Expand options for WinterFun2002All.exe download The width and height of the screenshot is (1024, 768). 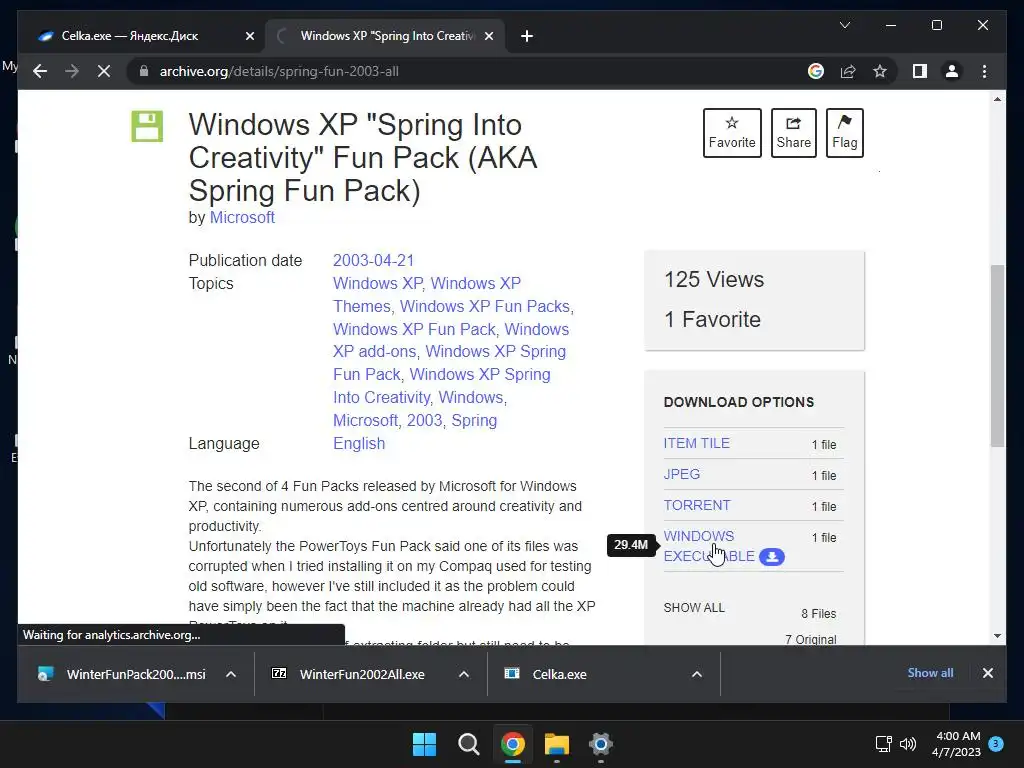(464, 675)
